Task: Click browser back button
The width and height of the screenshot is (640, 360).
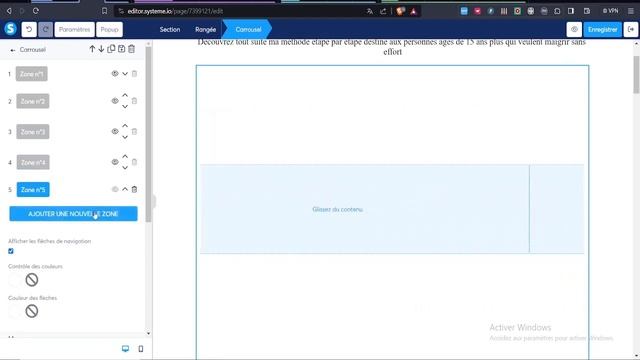Action: [9, 11]
